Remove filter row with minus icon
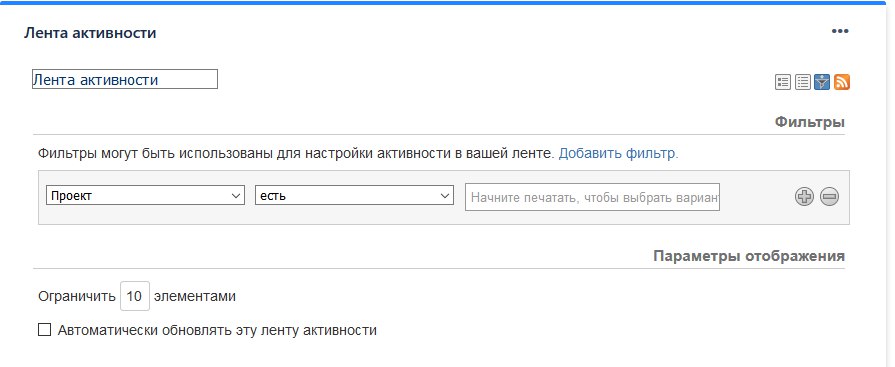 point(829,197)
